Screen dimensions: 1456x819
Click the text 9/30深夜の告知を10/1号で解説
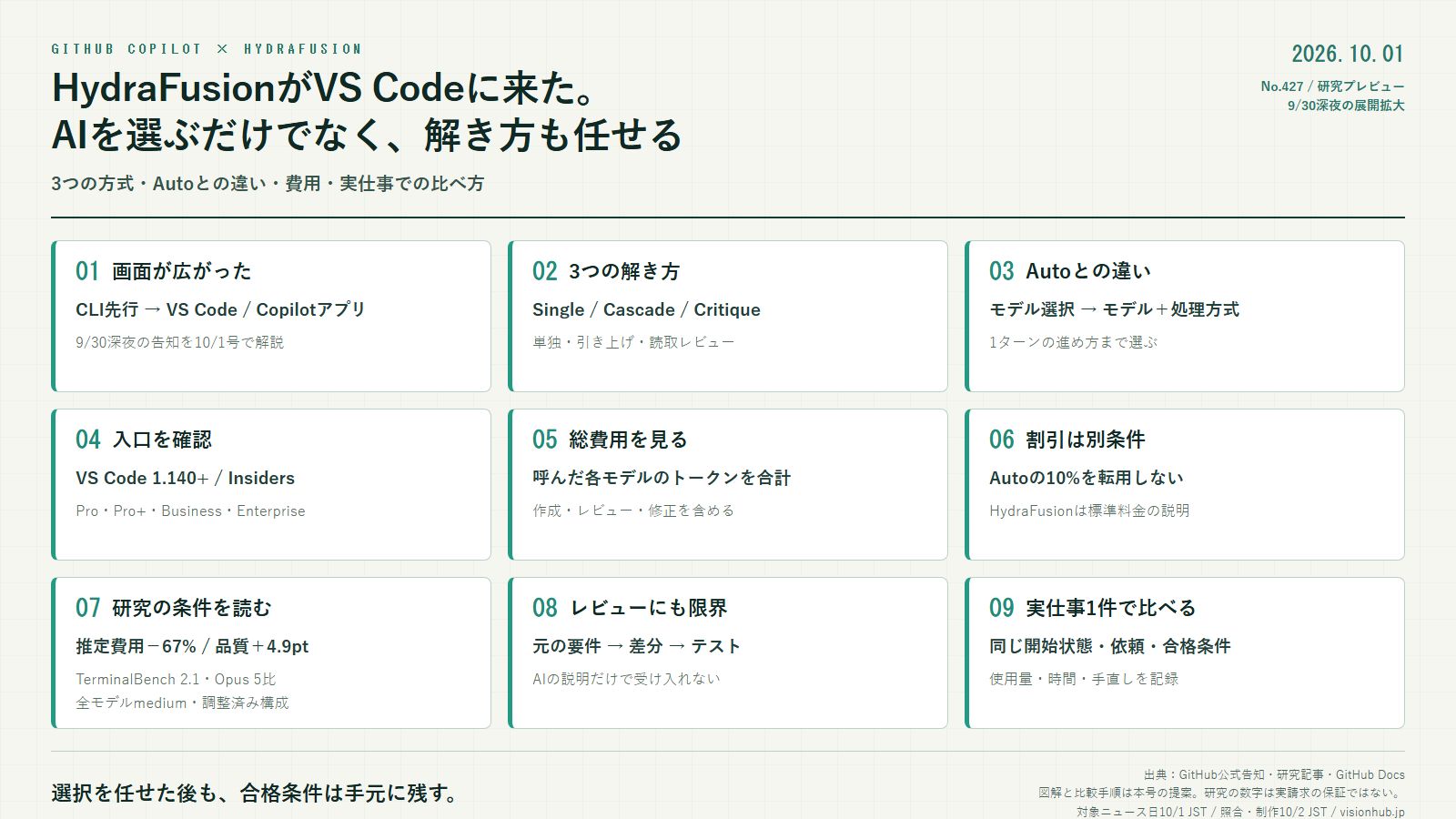coord(179,343)
